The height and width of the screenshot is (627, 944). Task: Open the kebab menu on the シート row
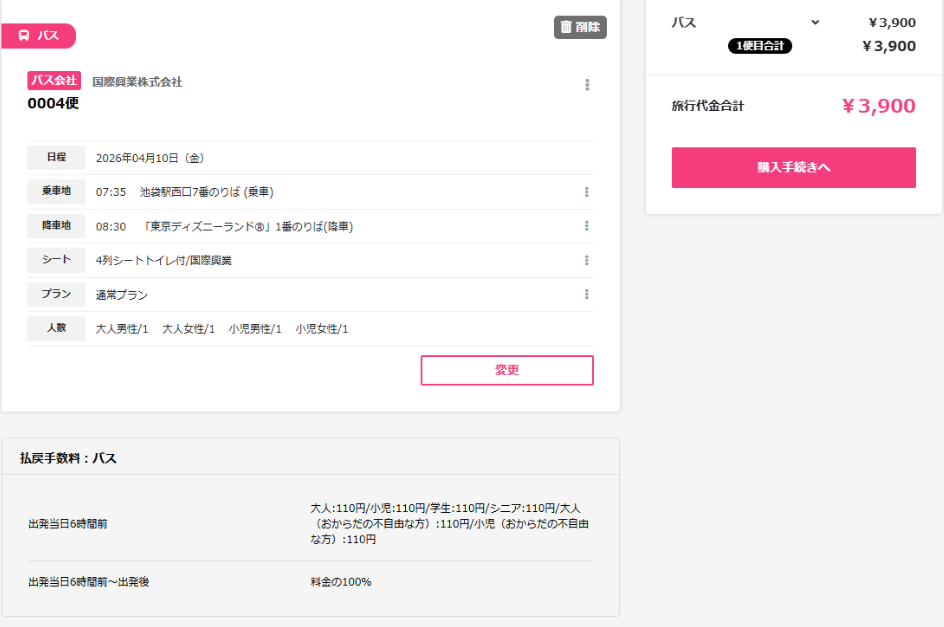click(587, 259)
